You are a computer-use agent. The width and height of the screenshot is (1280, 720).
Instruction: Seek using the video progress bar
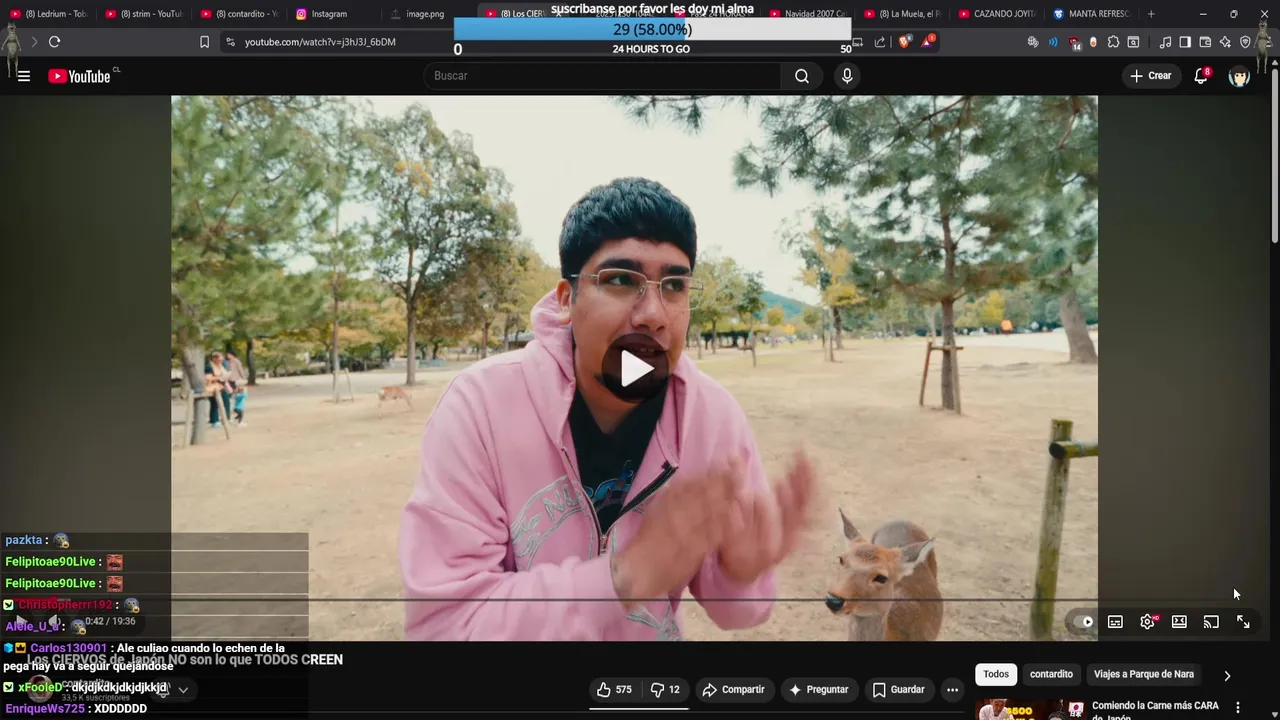click(634, 601)
